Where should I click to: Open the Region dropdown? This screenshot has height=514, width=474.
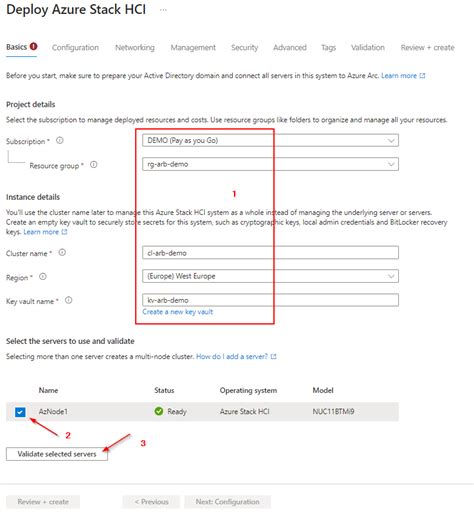270,276
